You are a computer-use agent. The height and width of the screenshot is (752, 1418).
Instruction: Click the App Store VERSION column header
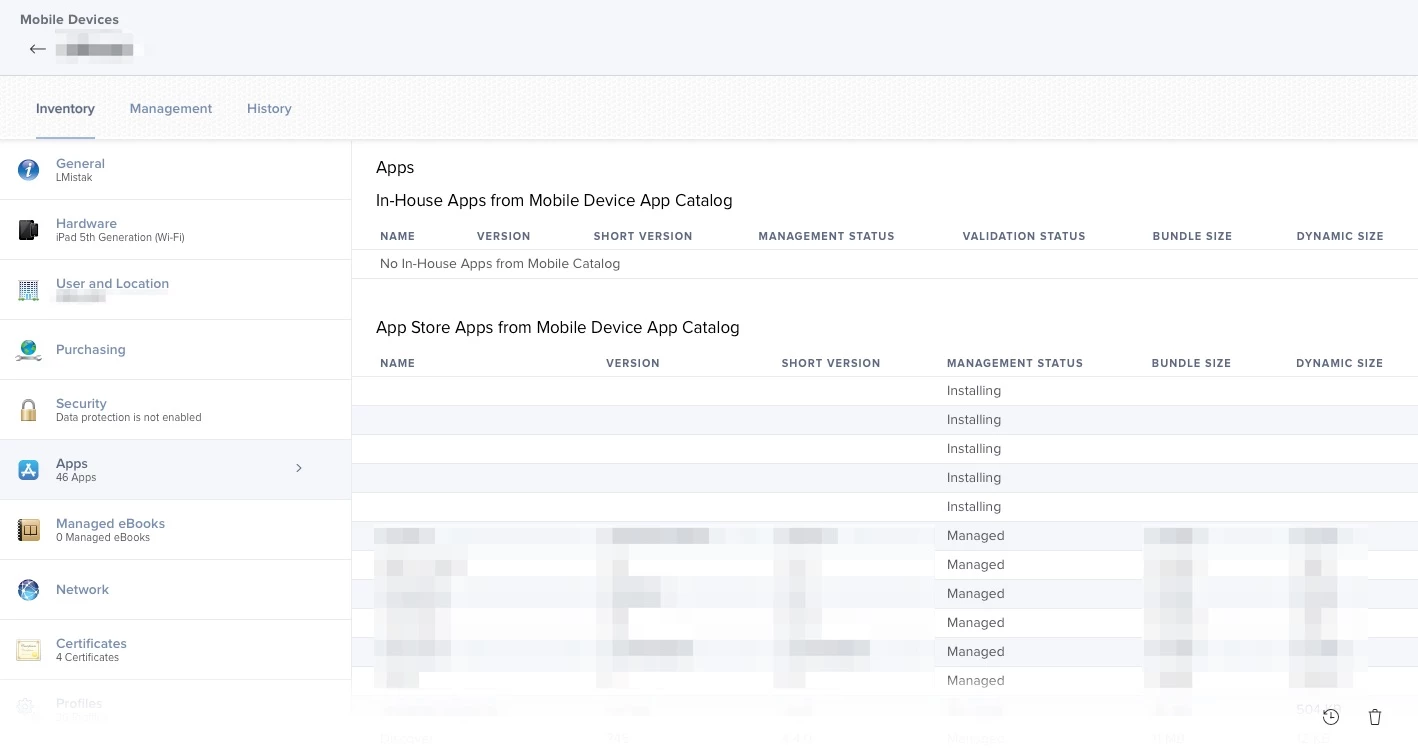tap(633, 363)
